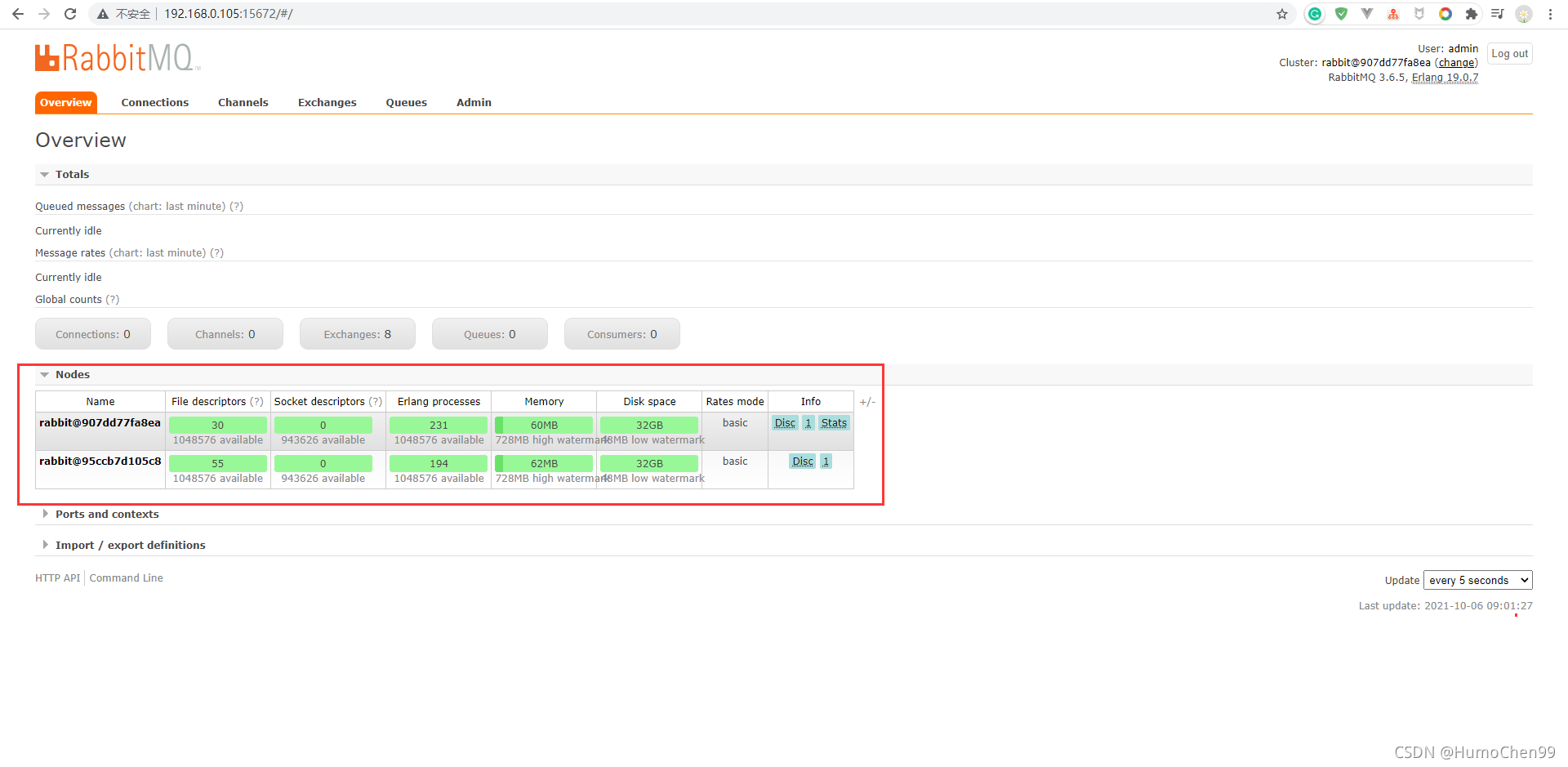Click Disc tag for rabbit@907dd77fa8ea
Image resolution: width=1568 pixels, height=767 pixels.
[x=785, y=423]
